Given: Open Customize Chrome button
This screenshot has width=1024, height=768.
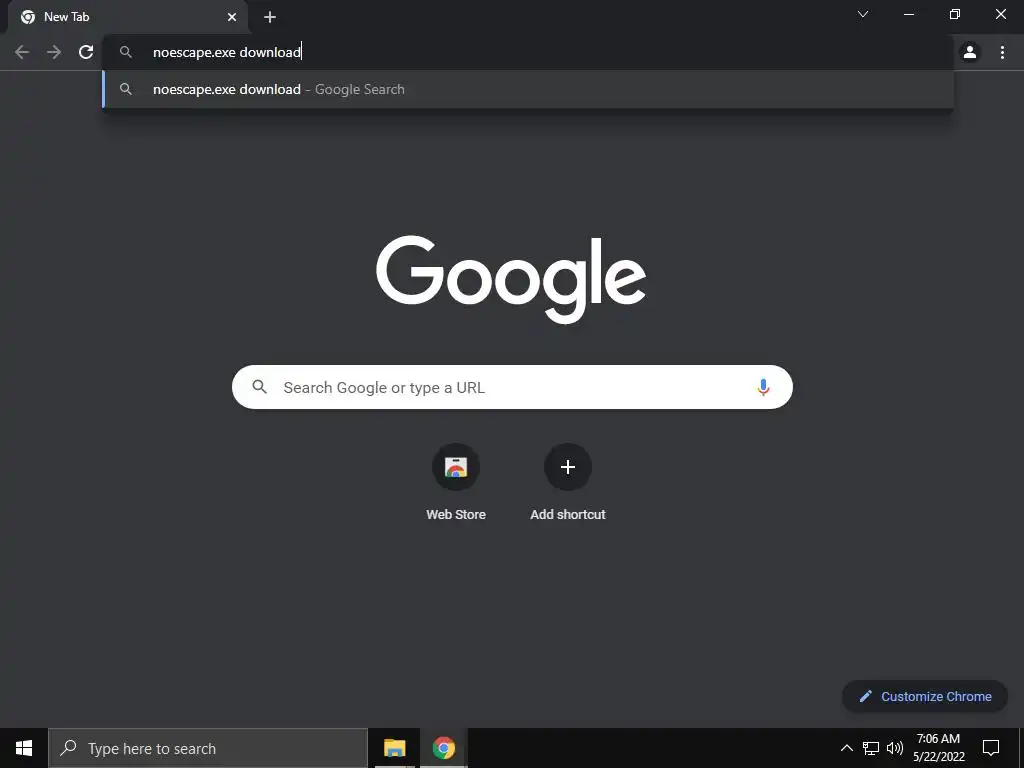Looking at the screenshot, I should click(925, 696).
